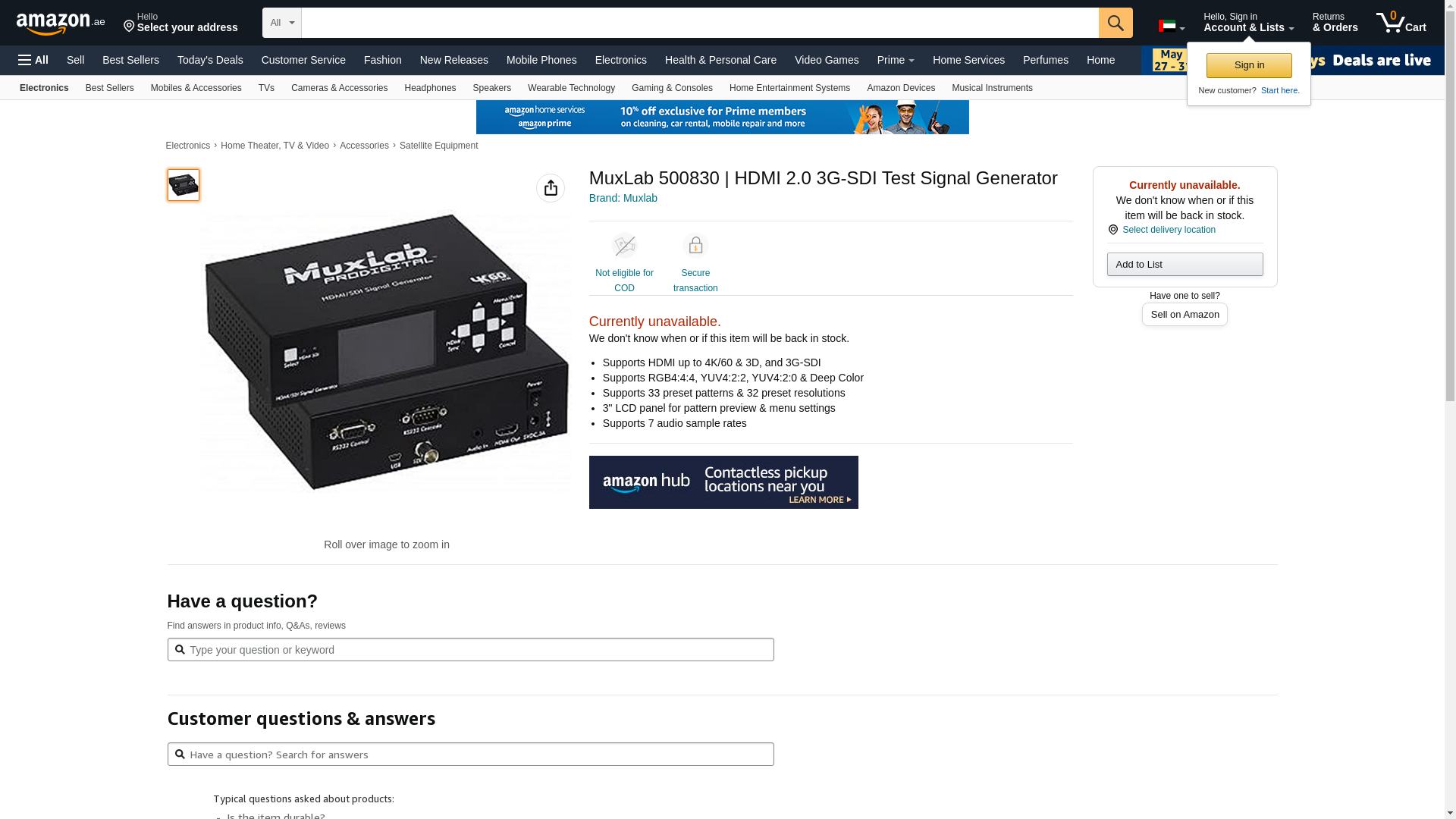Open the All hamburger menu
This screenshot has width=1456, height=819.
coord(33,60)
